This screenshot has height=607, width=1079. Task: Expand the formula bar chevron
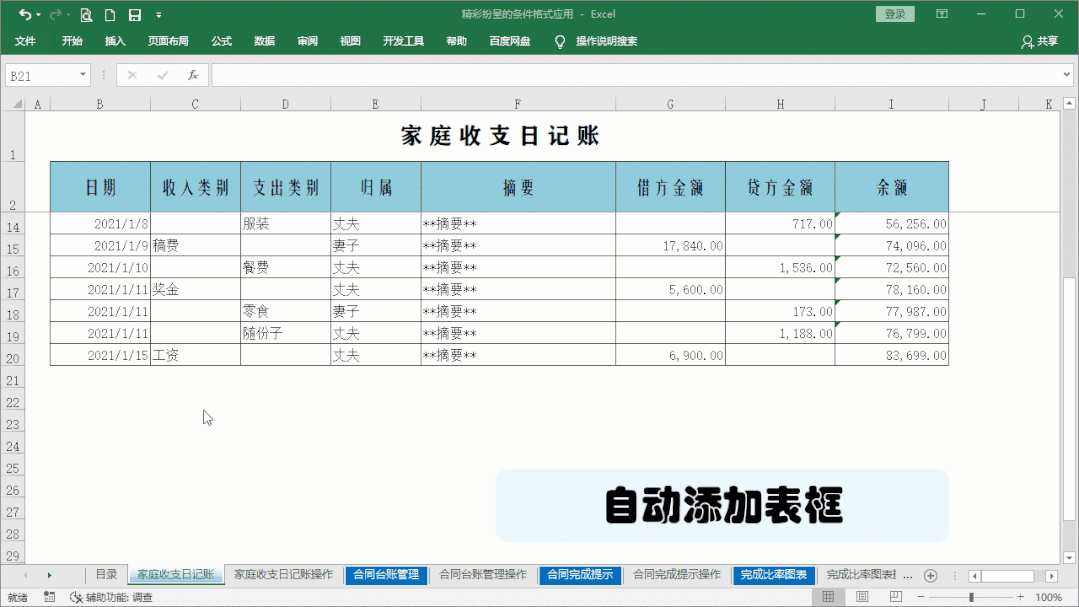[x=1067, y=75]
